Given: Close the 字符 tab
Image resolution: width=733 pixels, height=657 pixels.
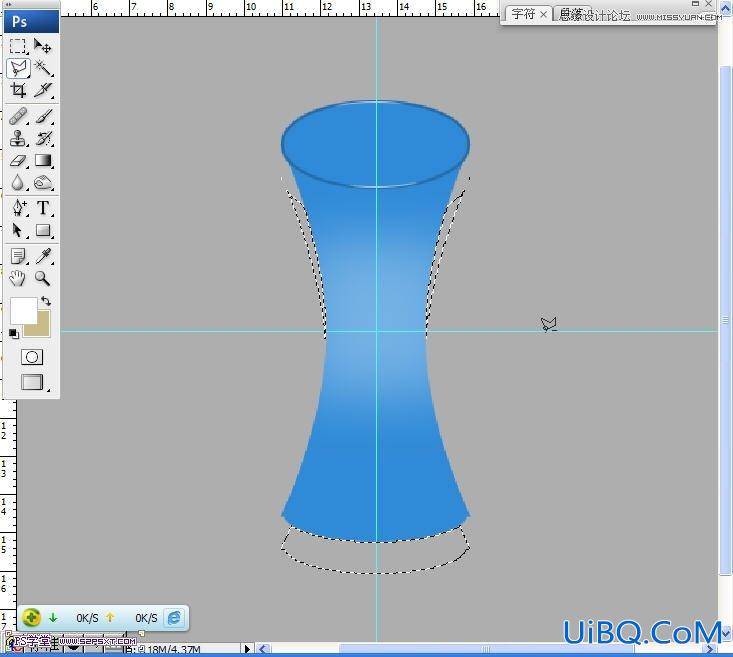Looking at the screenshot, I should [543, 14].
